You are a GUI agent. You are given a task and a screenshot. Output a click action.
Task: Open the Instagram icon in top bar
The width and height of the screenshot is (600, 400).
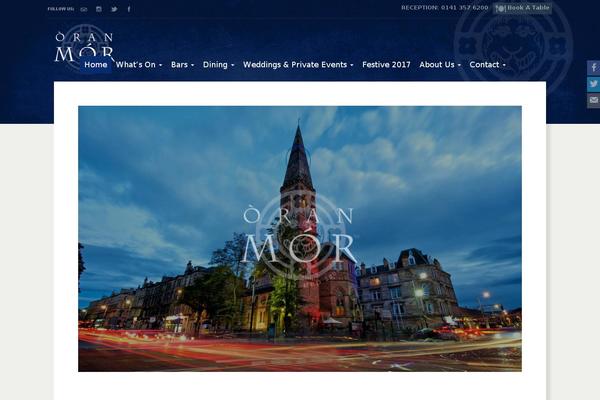click(99, 9)
